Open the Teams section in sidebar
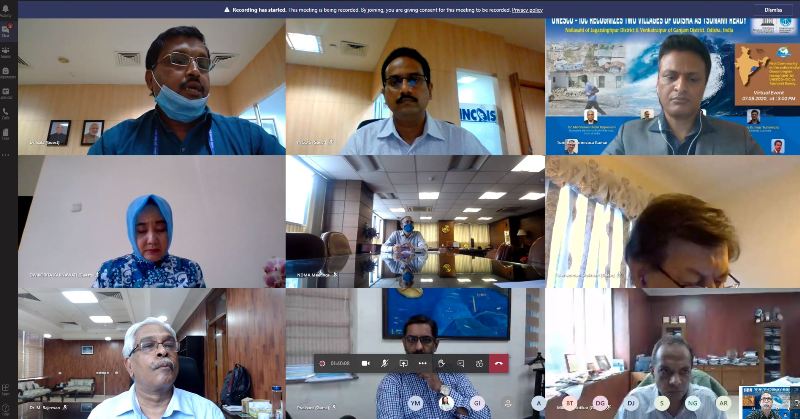The image size is (800, 419). coord(6,52)
